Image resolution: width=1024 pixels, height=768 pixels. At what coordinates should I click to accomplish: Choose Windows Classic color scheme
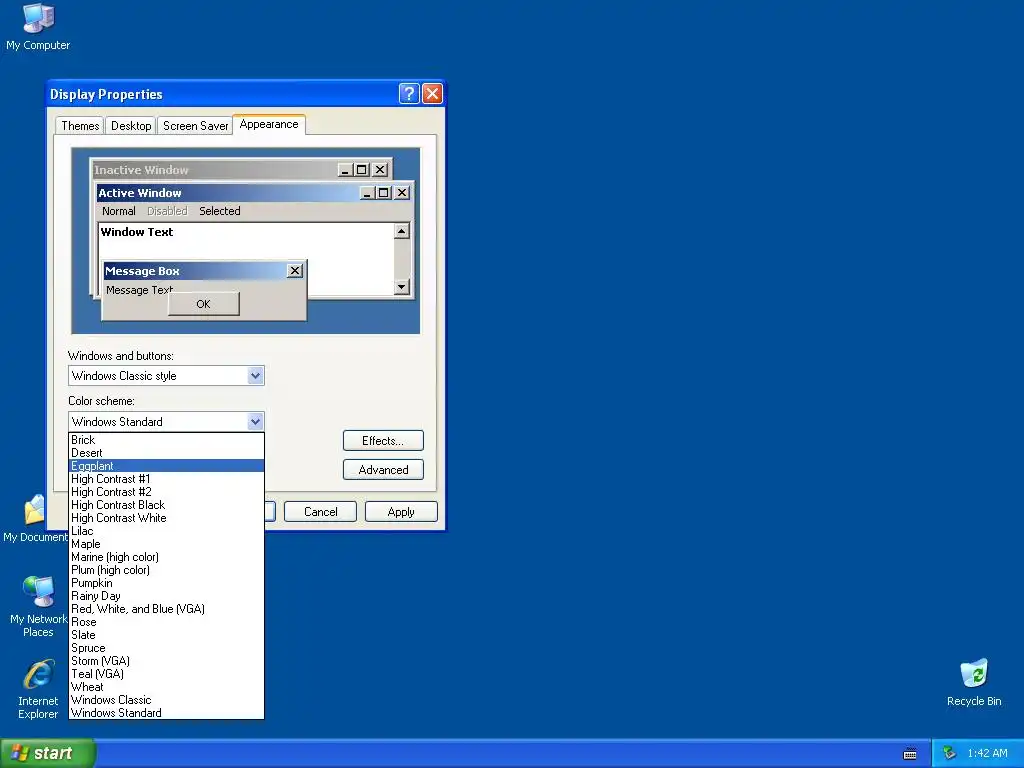click(166, 700)
